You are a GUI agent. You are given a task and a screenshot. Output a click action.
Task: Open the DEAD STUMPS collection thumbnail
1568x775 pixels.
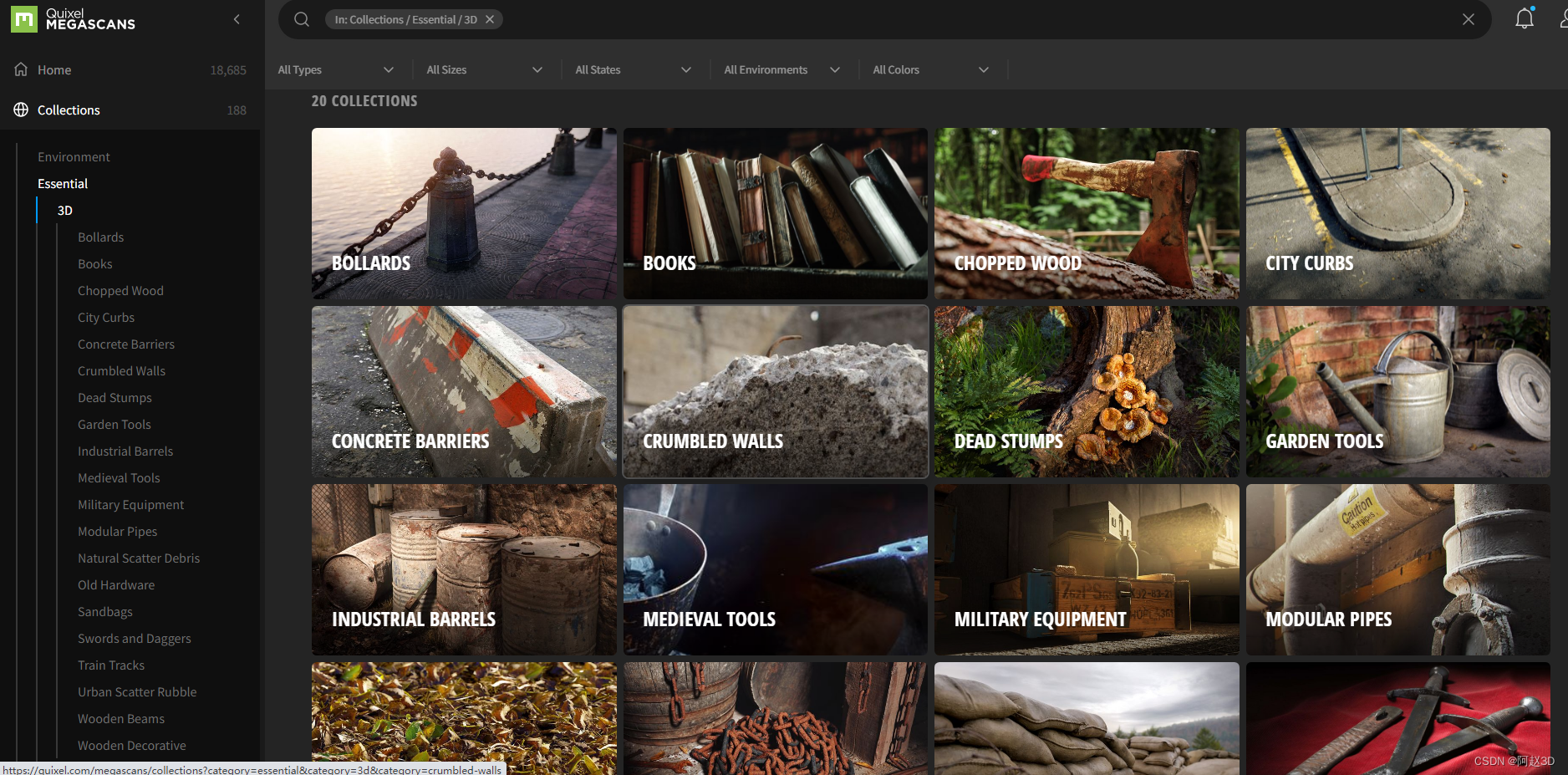(x=1087, y=391)
